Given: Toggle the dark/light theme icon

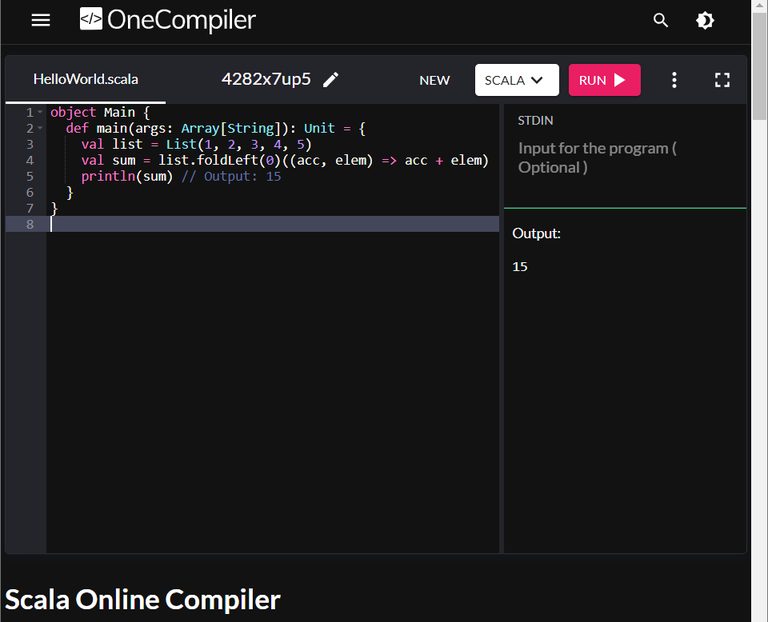Looking at the screenshot, I should click(x=705, y=20).
